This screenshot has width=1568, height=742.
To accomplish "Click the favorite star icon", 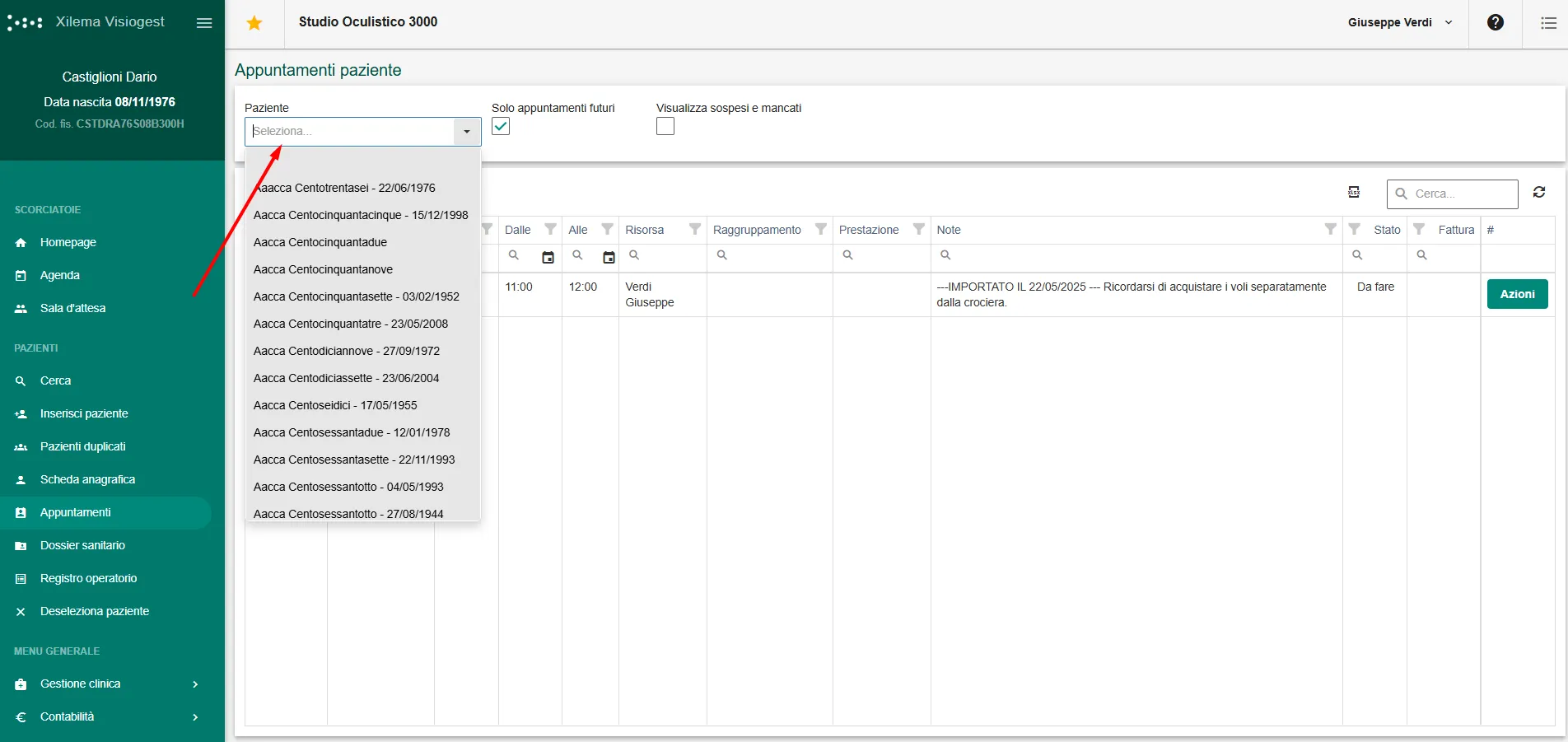I will [x=254, y=23].
